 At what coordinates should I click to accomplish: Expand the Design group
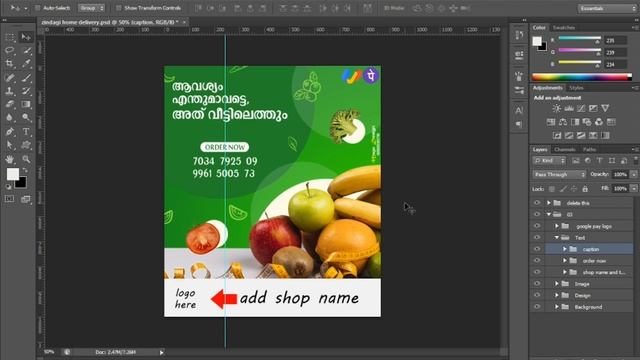point(557,295)
